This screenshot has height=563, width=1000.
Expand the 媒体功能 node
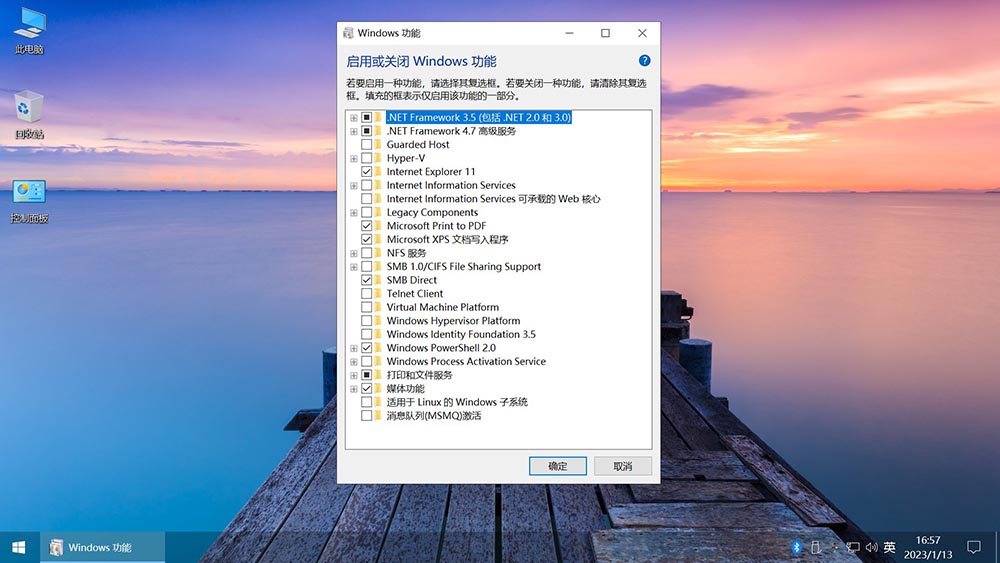tap(354, 389)
